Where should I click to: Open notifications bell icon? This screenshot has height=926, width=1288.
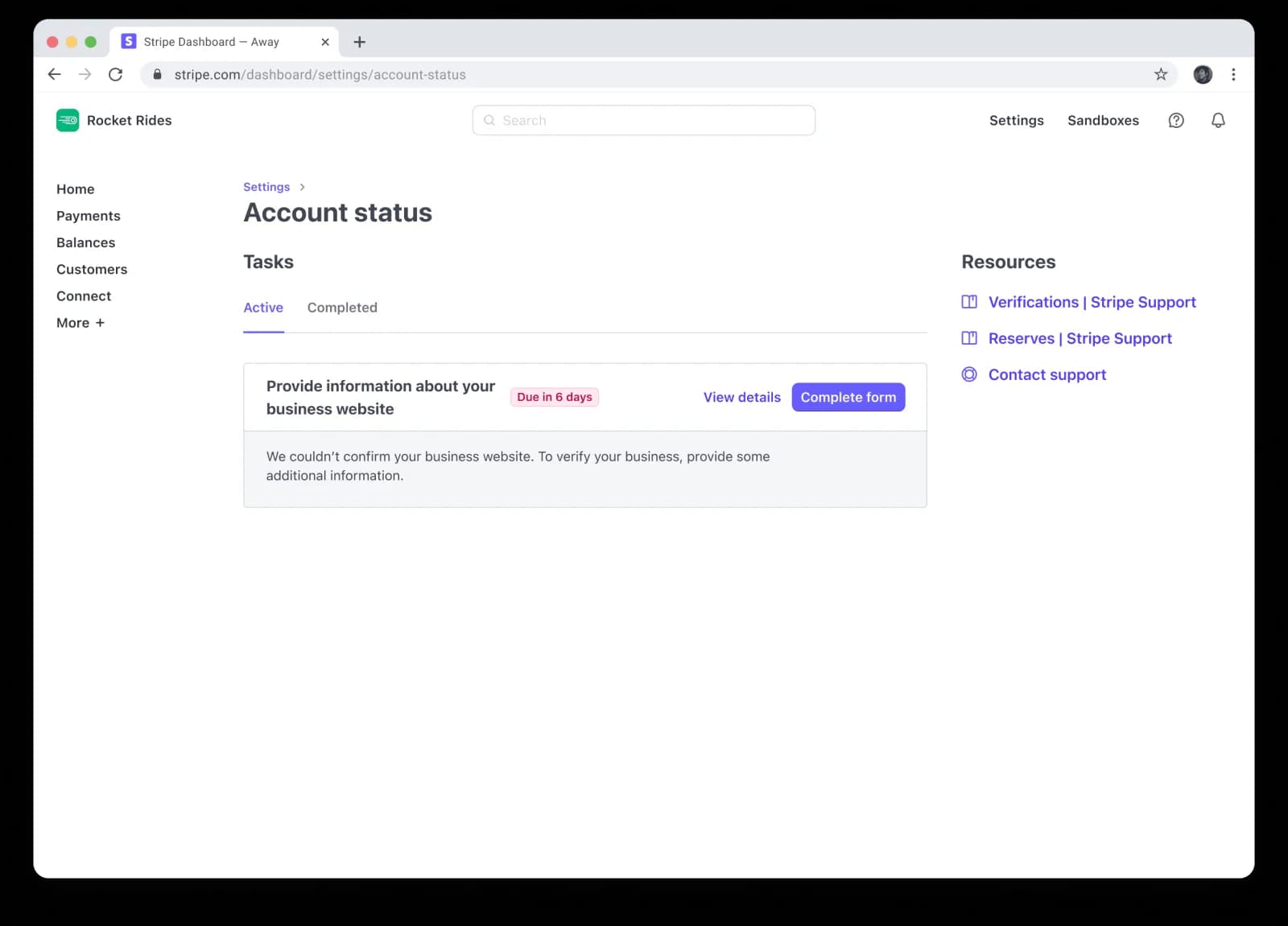pyautogui.click(x=1218, y=120)
